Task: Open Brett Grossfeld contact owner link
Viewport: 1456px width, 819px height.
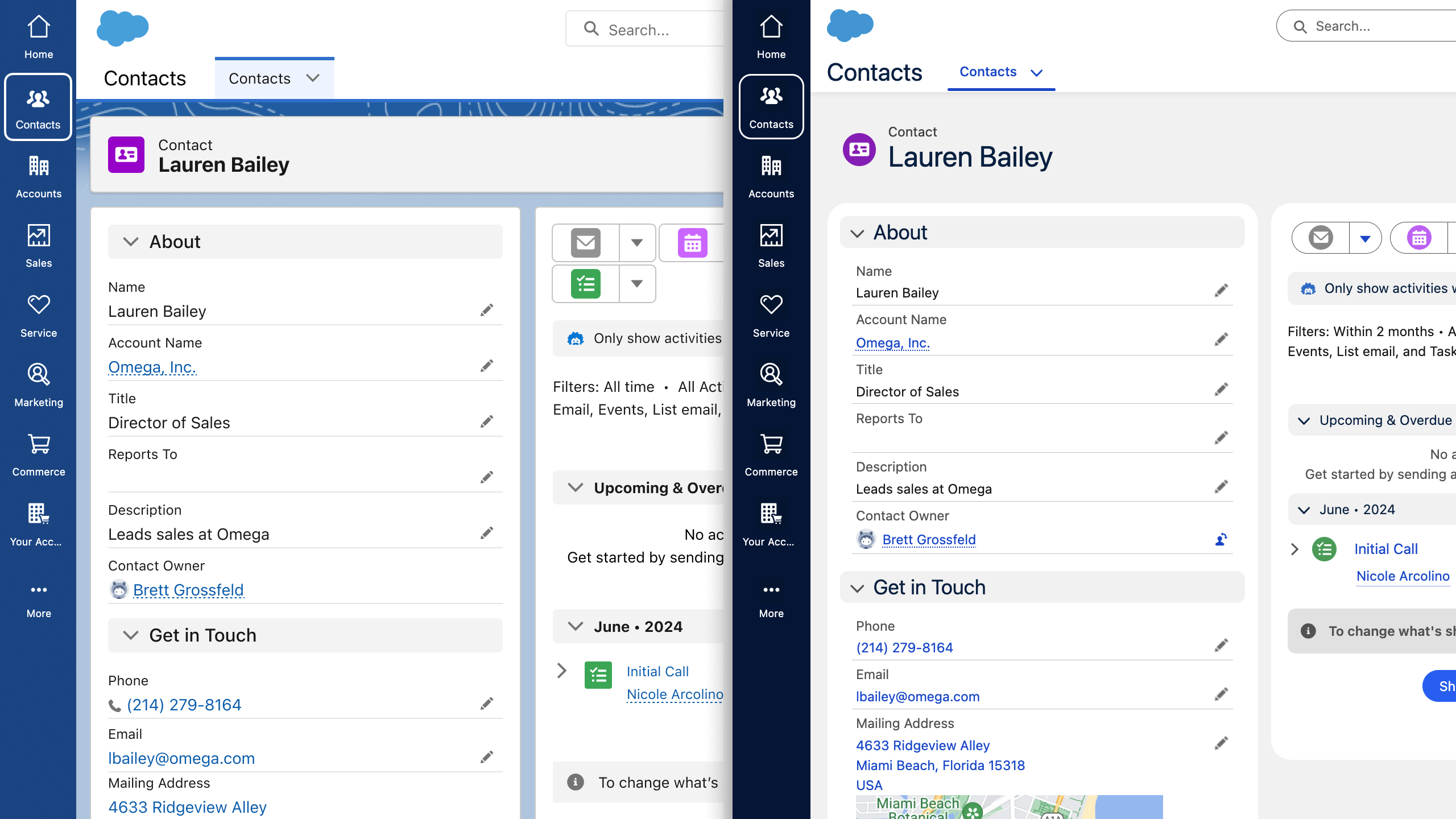Action: point(188,590)
